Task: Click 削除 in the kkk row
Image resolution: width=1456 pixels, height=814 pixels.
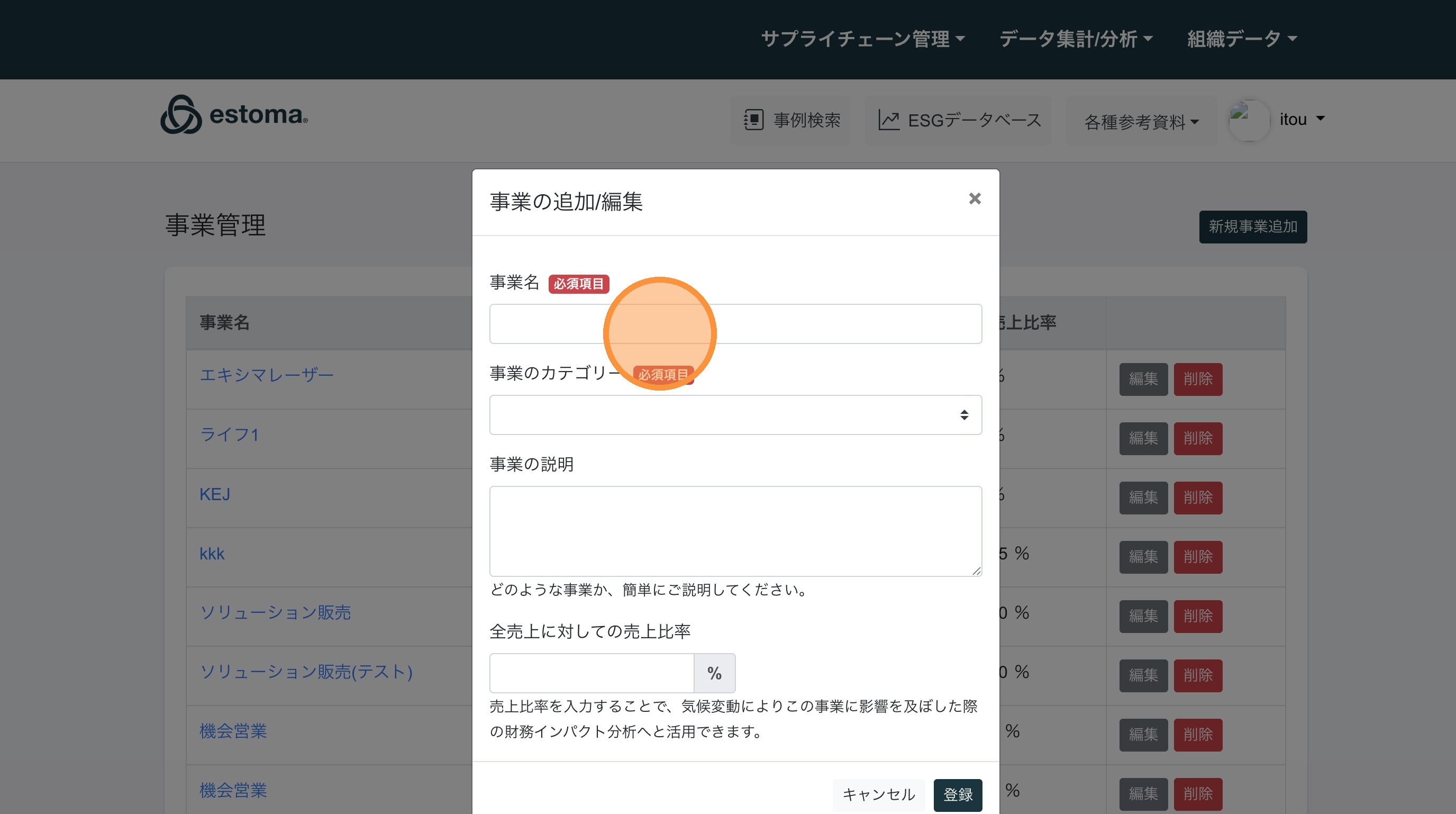Action: 1198,557
